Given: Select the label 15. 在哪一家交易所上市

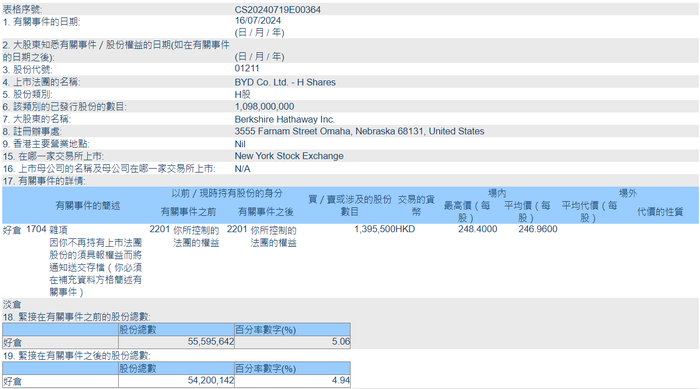Looking at the screenshot, I should [x=53, y=156].
